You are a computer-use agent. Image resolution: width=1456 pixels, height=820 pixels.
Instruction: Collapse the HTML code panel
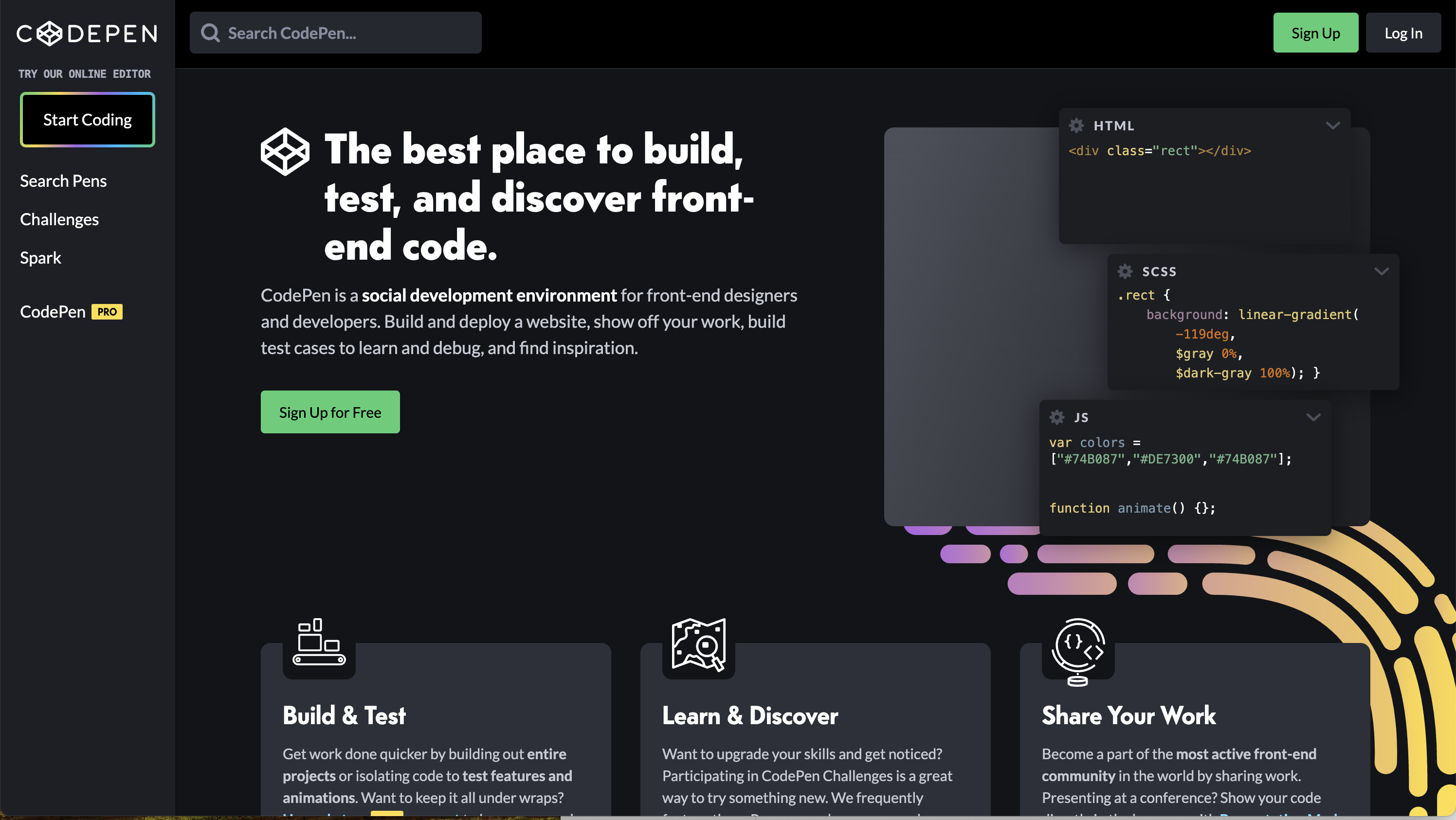[x=1333, y=125]
